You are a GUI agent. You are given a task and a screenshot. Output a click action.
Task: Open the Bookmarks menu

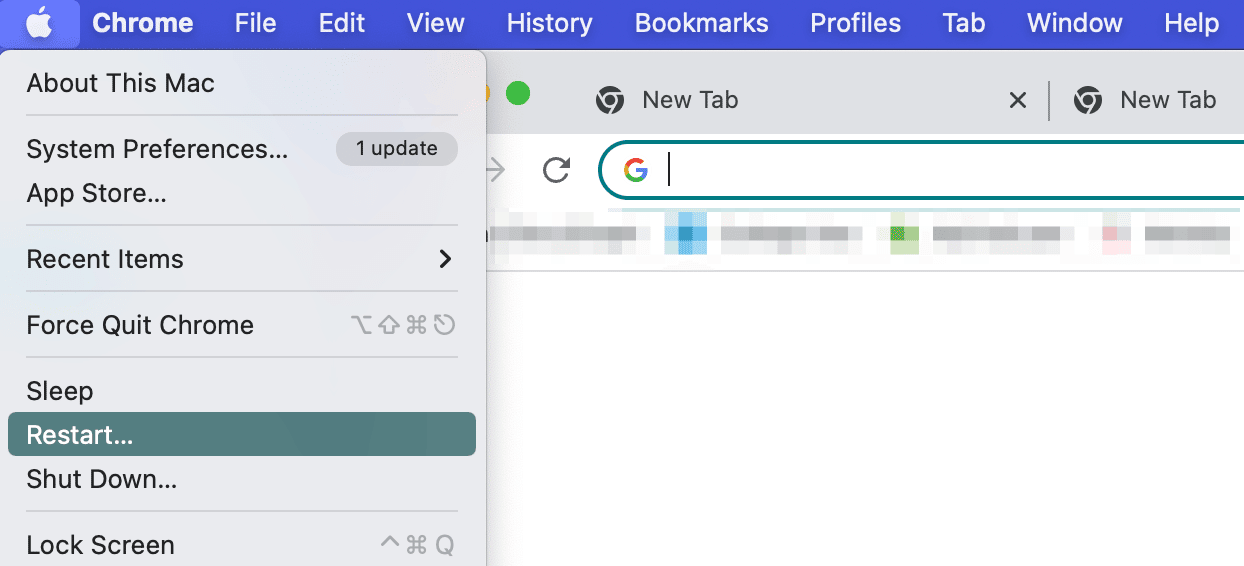(x=701, y=23)
